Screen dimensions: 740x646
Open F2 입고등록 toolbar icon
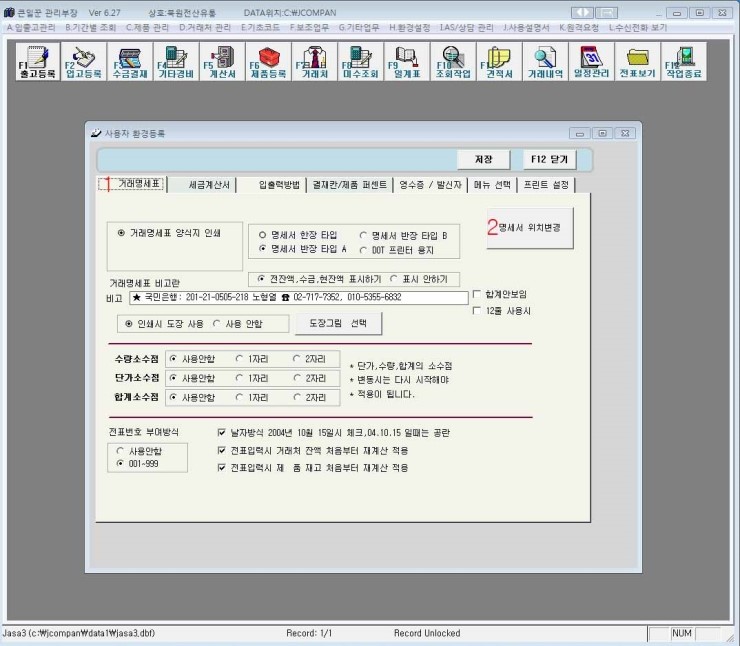(84, 62)
